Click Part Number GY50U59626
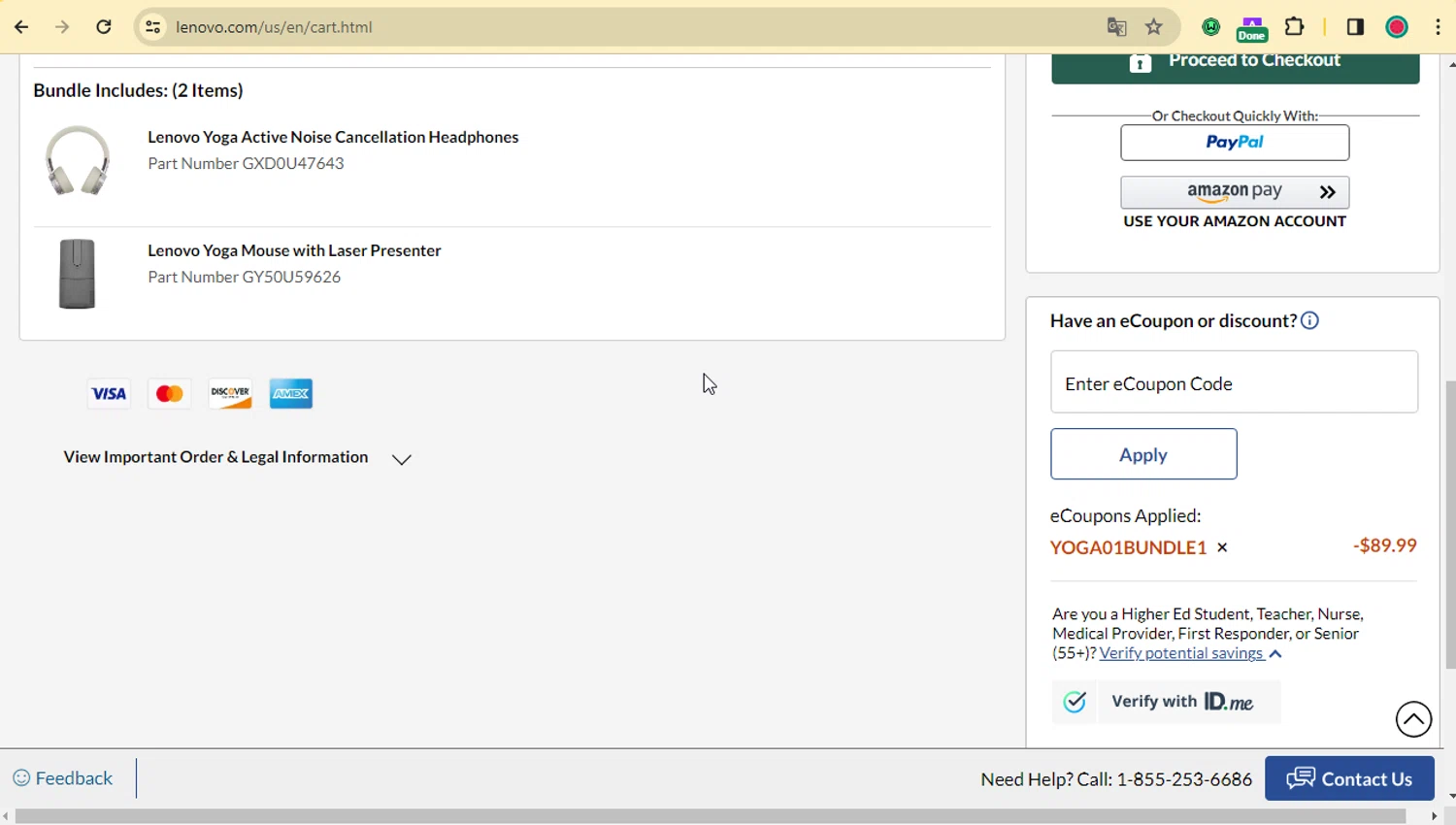1456x825 pixels. (245, 277)
